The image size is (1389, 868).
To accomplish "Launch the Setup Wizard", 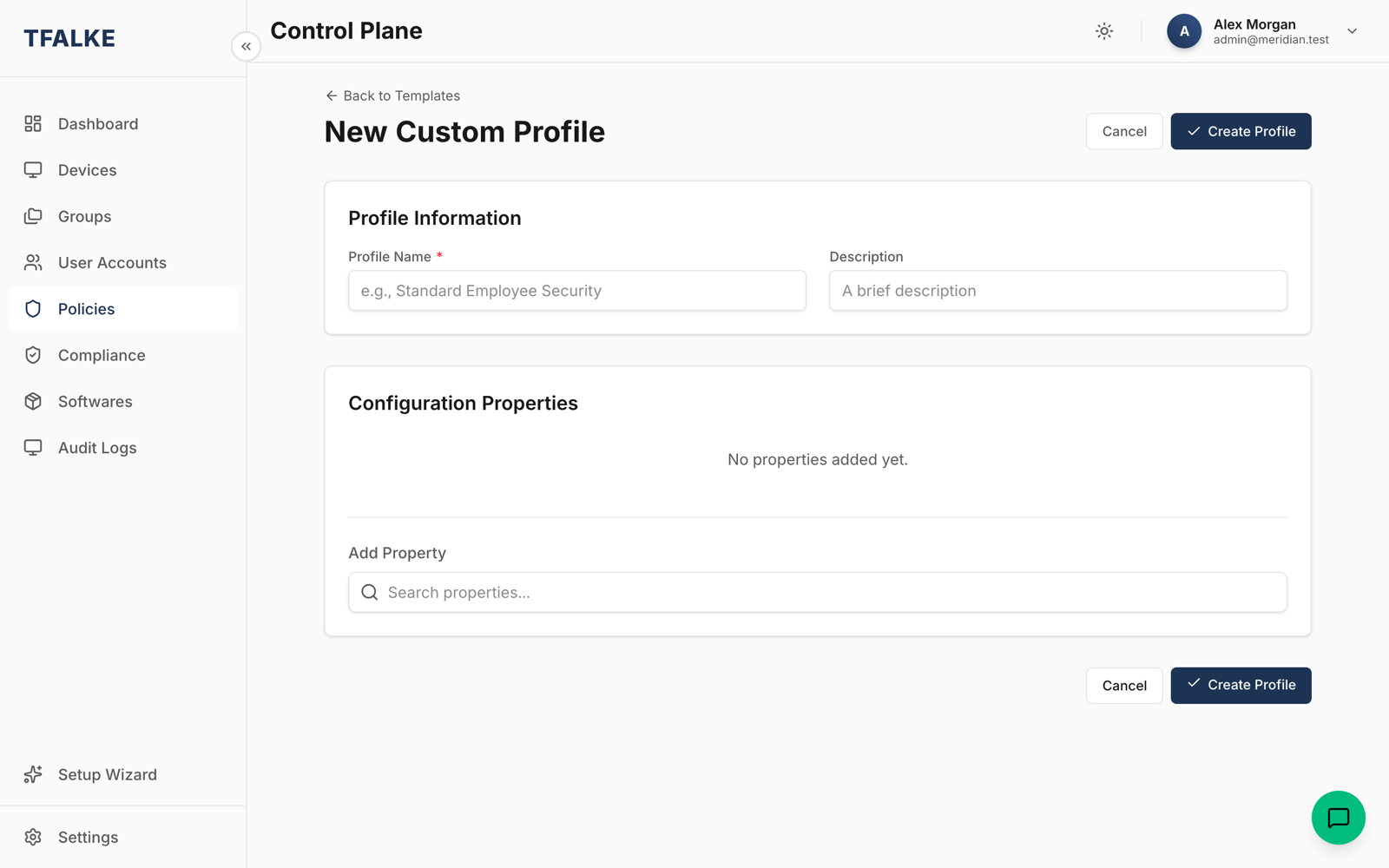I will 123,774.
